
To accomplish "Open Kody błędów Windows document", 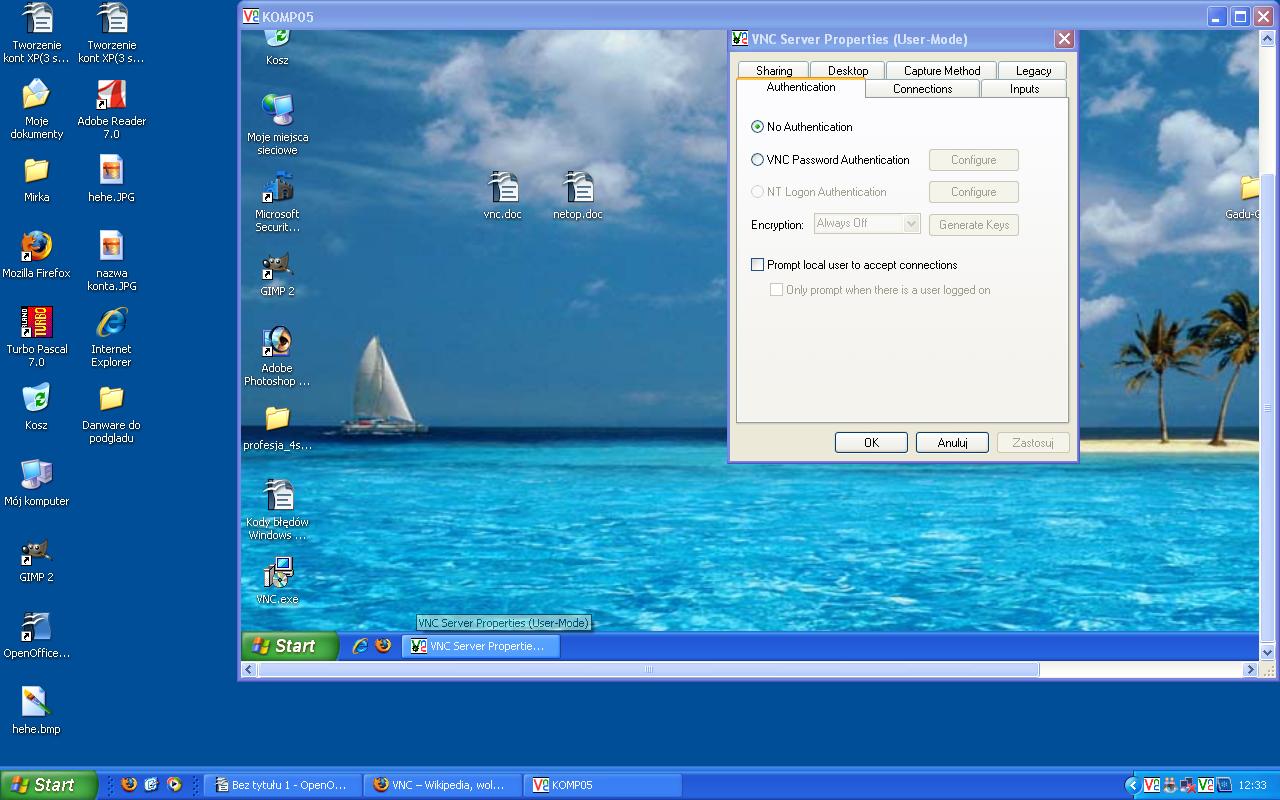I will [x=277, y=510].
